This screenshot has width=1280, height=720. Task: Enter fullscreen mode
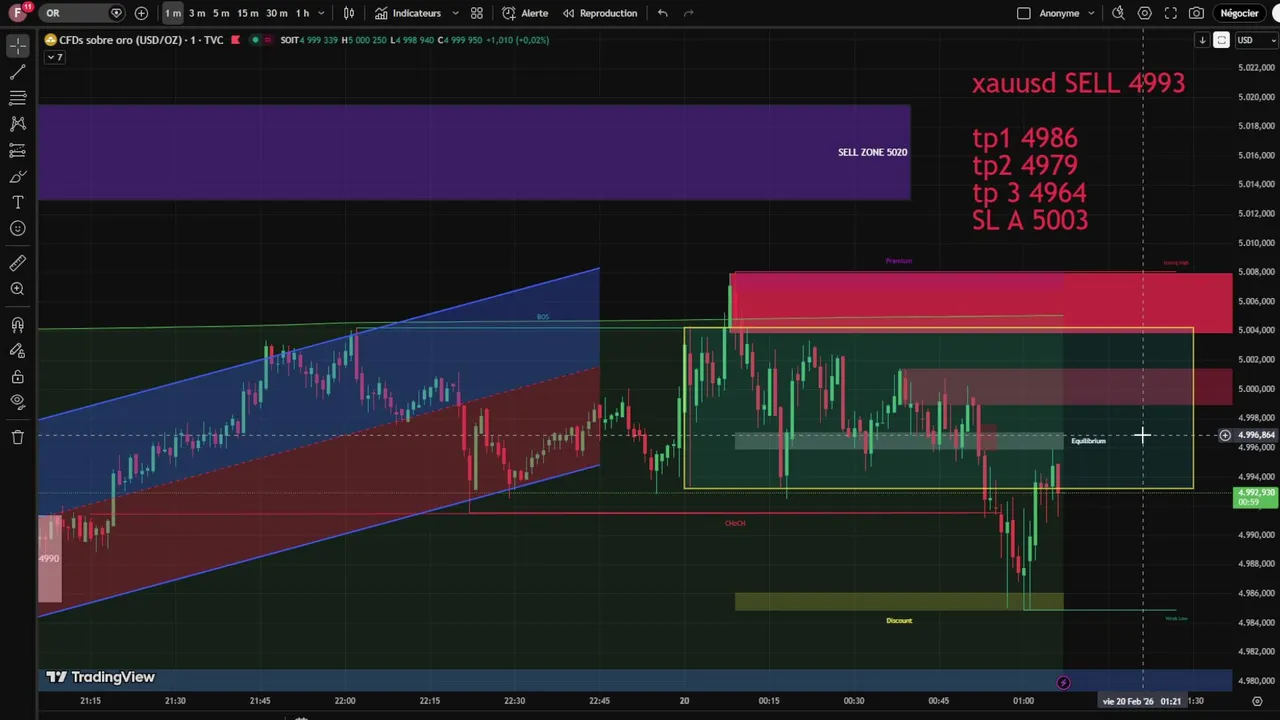click(1170, 13)
